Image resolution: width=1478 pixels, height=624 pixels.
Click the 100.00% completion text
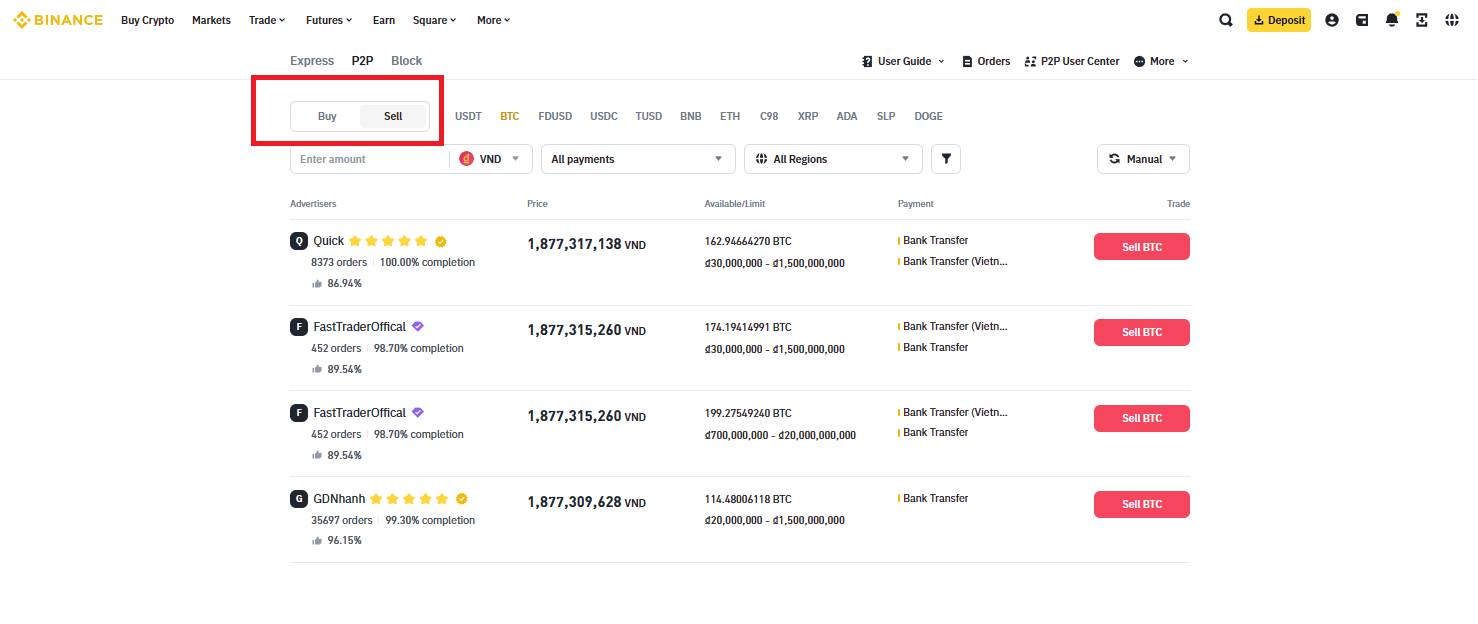427,262
